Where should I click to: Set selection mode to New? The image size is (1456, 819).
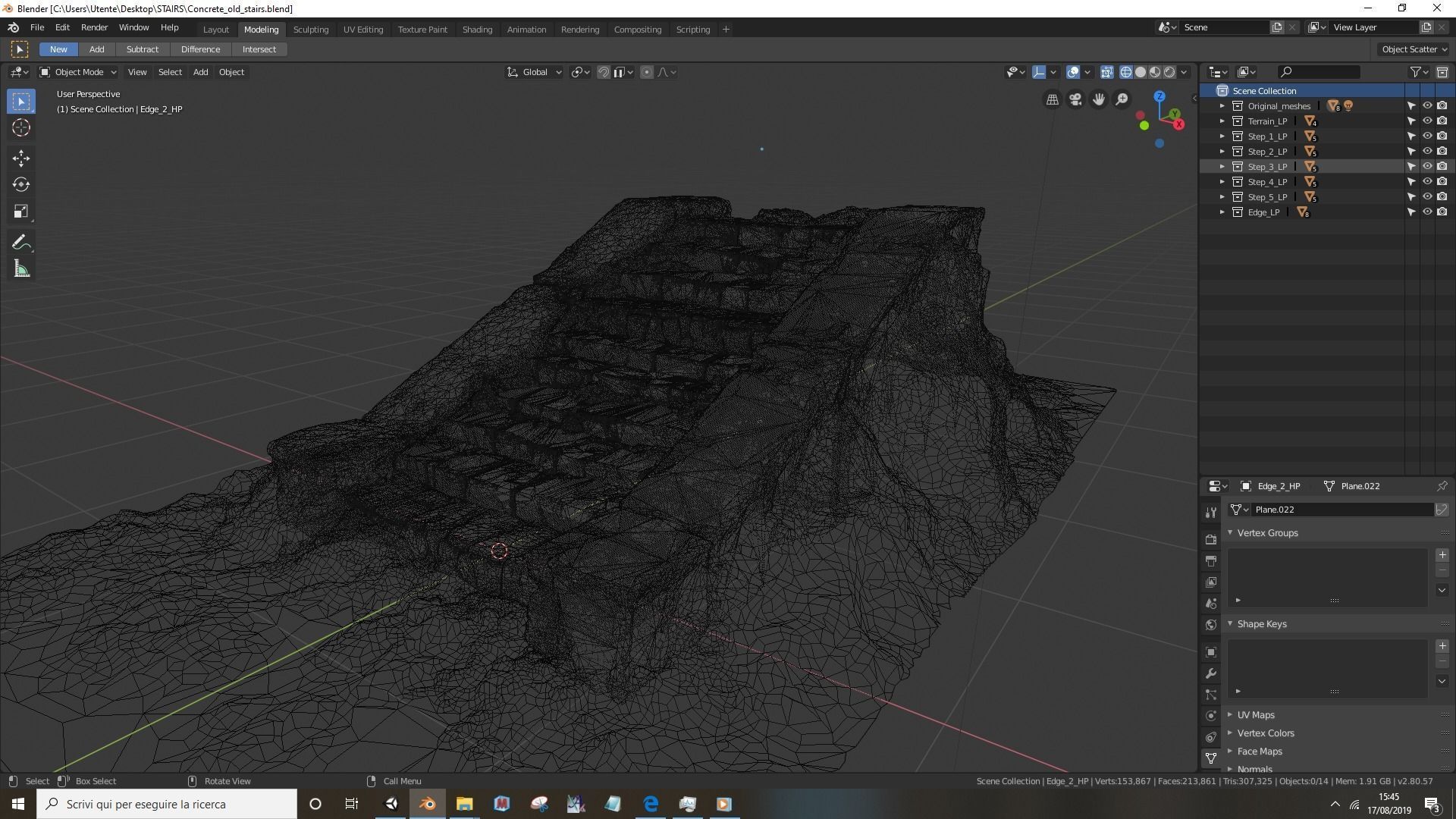[x=58, y=49]
